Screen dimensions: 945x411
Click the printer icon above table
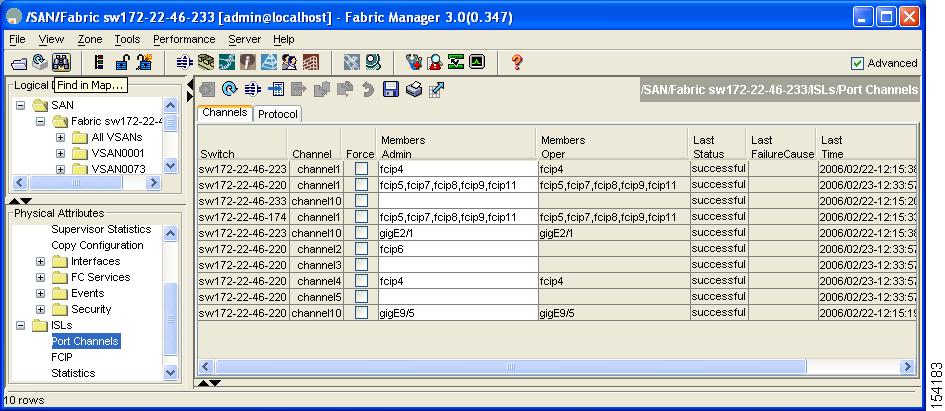[414, 90]
